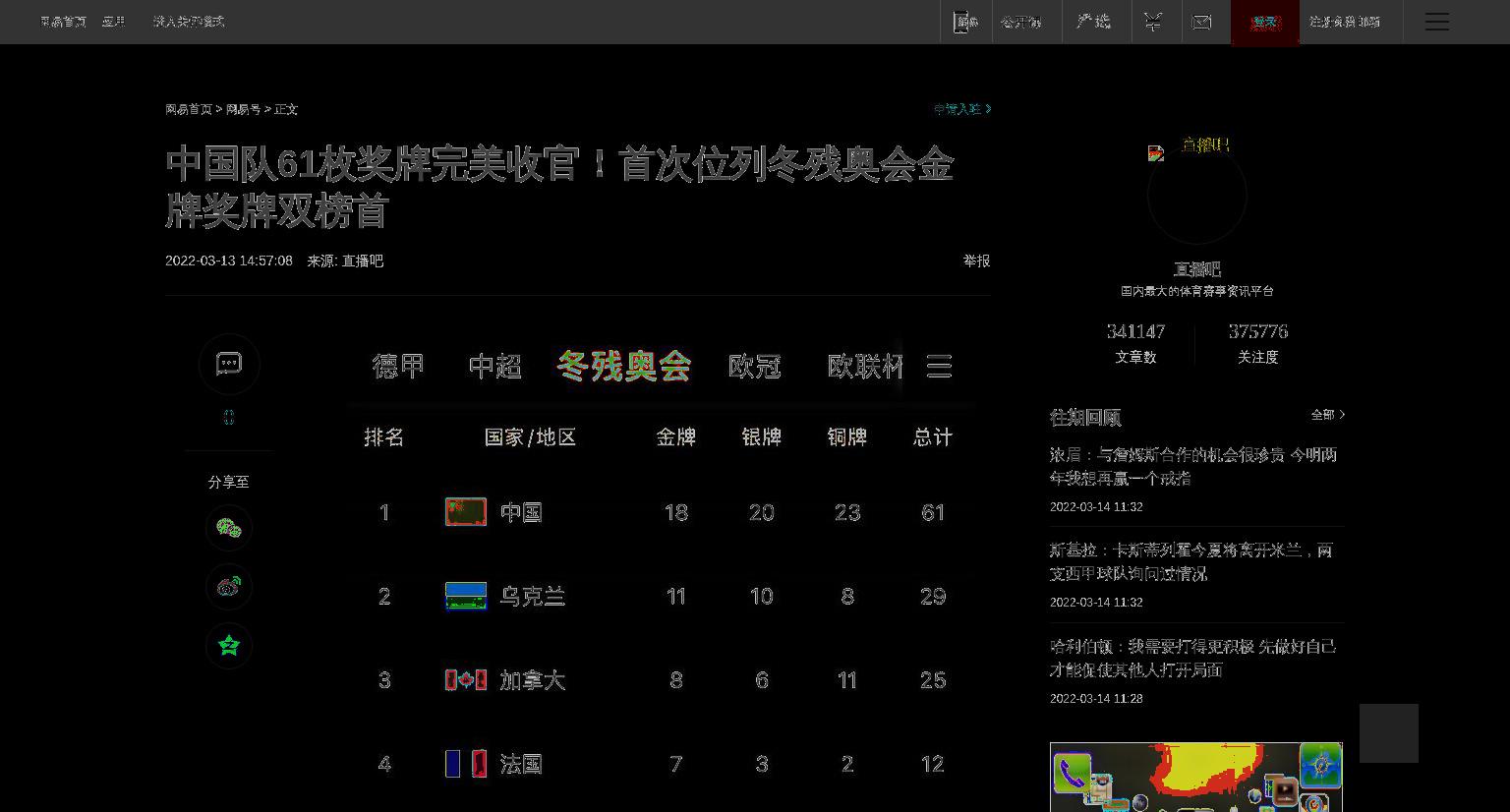Select the 中超 tab
Viewport: 1510px width, 812px height.
coord(494,366)
